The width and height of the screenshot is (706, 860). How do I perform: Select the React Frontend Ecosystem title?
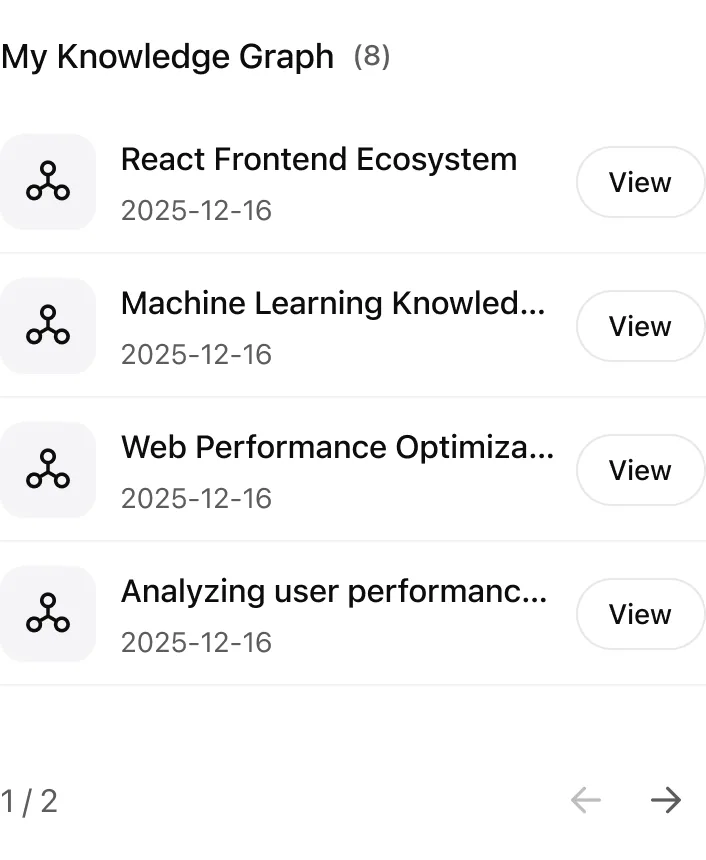(x=318, y=159)
